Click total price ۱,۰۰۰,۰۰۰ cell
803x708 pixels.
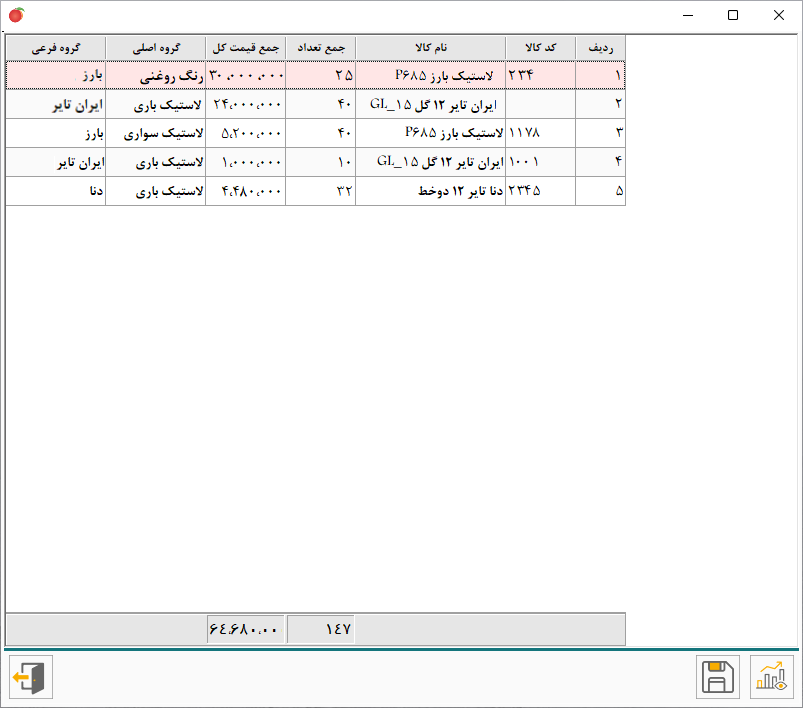tap(245, 162)
